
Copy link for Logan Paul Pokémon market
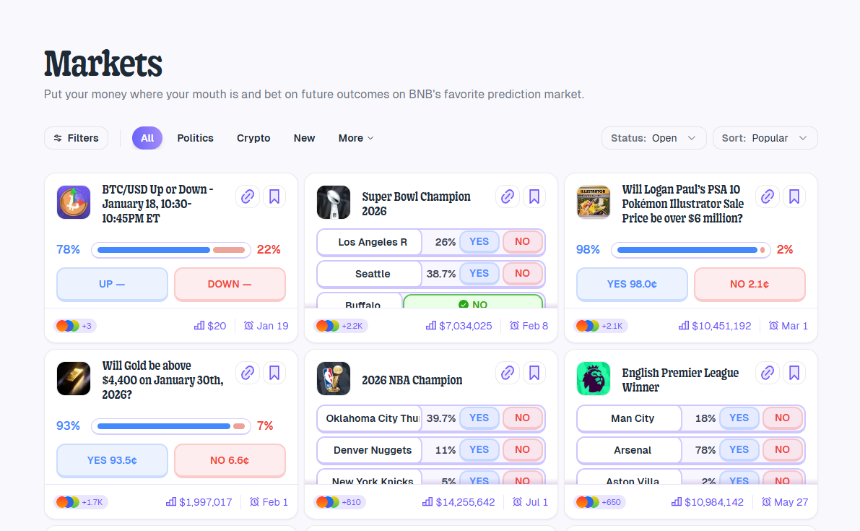(x=767, y=197)
